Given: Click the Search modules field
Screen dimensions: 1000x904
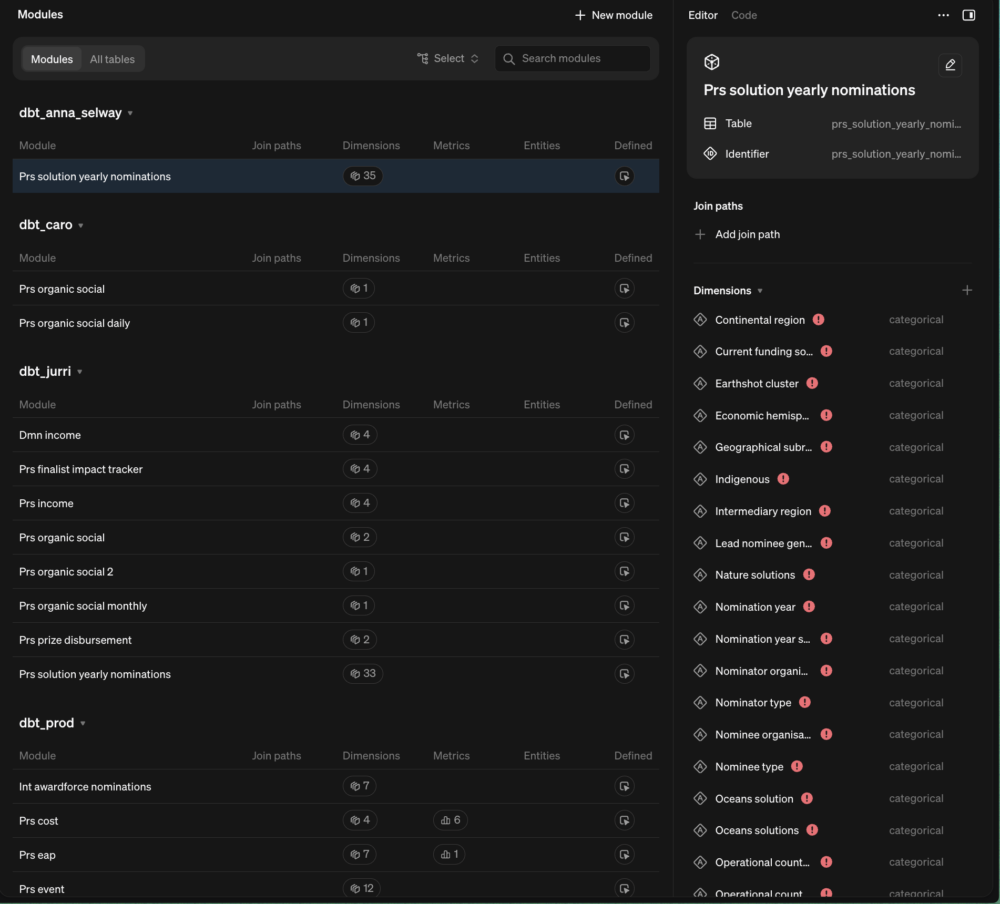Looking at the screenshot, I should [x=573, y=59].
